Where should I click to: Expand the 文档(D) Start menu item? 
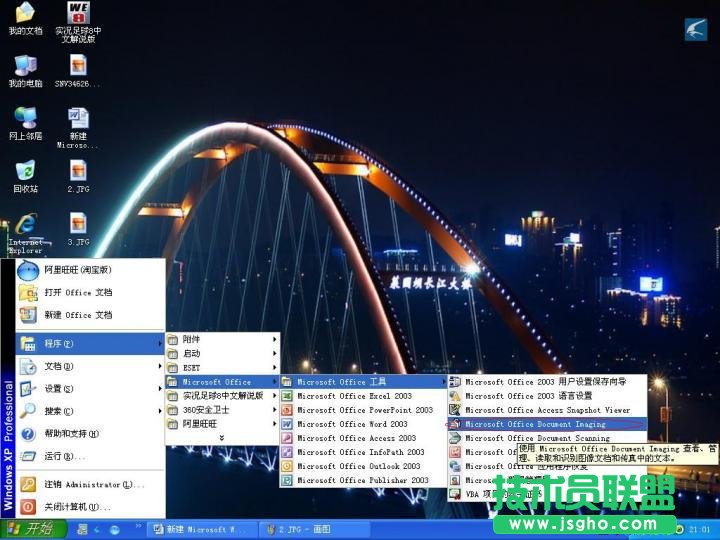pyautogui.click(x=90, y=366)
